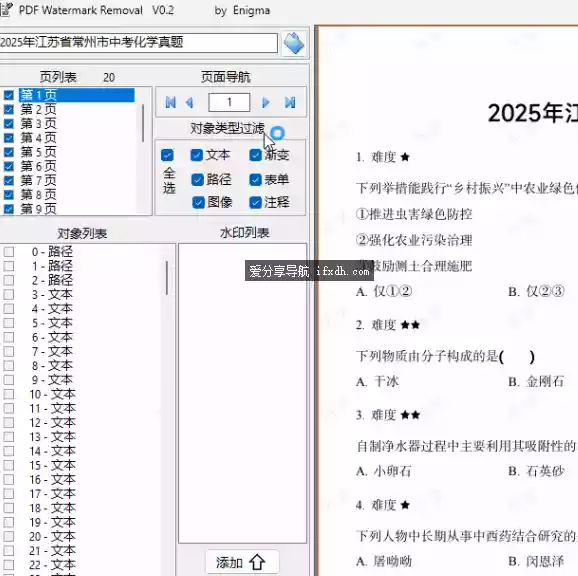Select the 8 - 文本 object row
Viewport: 578px width, 576px height.
(x=52, y=366)
